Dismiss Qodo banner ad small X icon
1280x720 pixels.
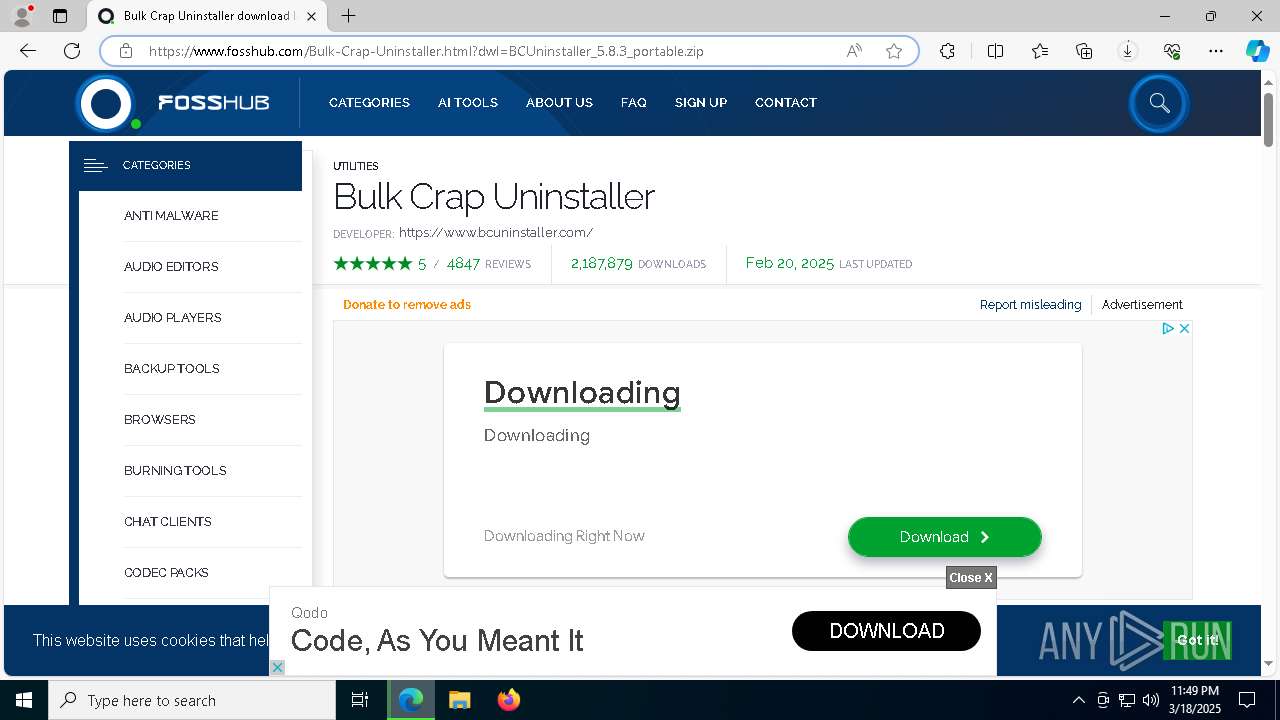coord(277,667)
